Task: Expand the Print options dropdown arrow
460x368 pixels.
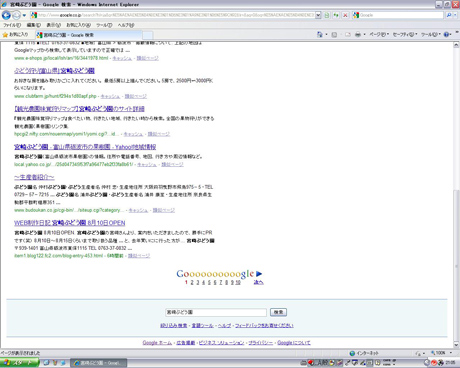Action: point(364,35)
